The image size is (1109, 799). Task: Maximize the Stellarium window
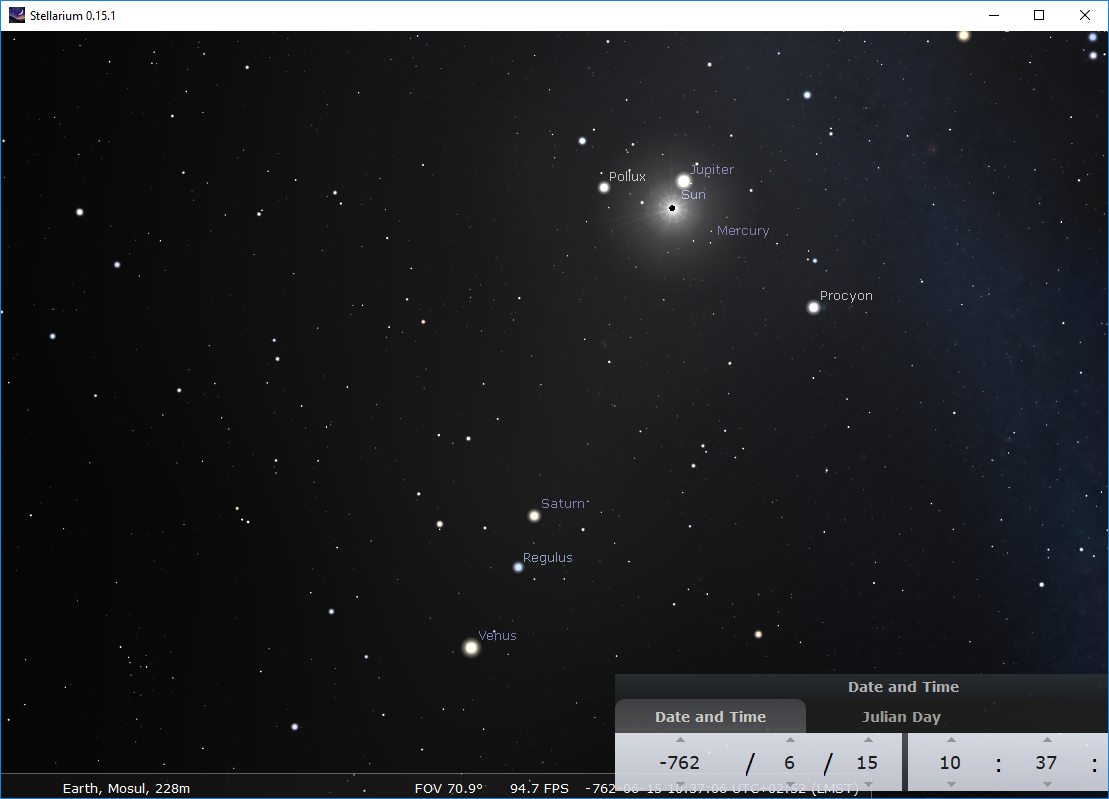[1039, 15]
